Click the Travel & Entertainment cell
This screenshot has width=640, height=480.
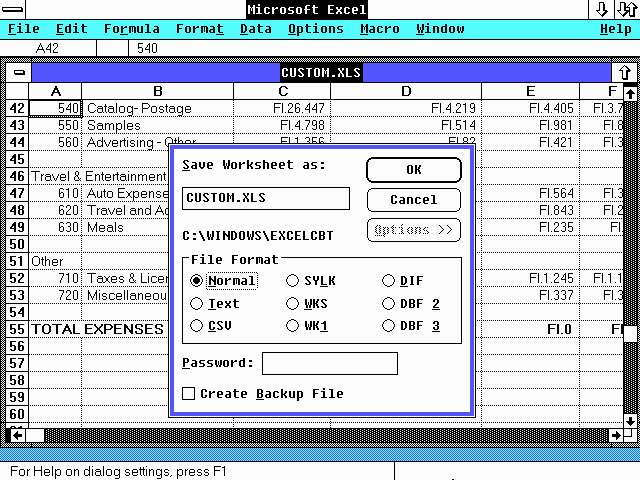(x=99, y=176)
